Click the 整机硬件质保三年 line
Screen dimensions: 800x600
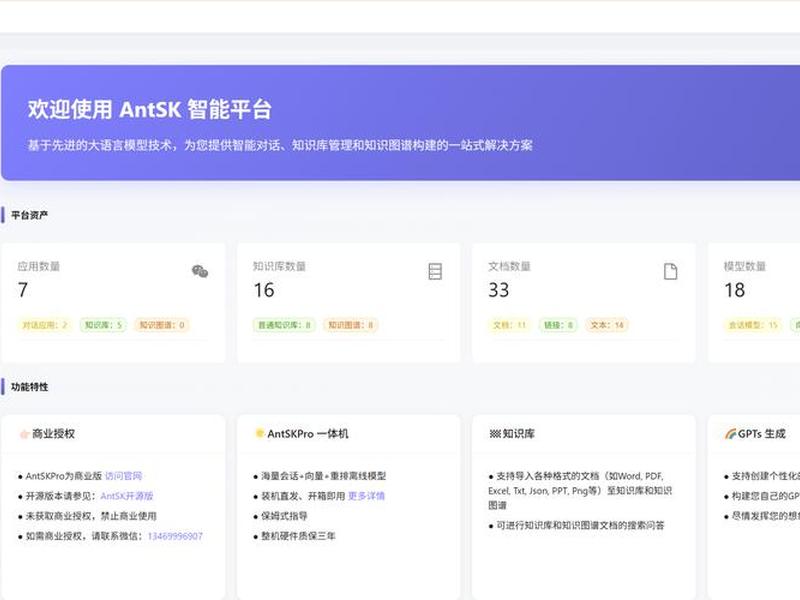click(x=298, y=536)
